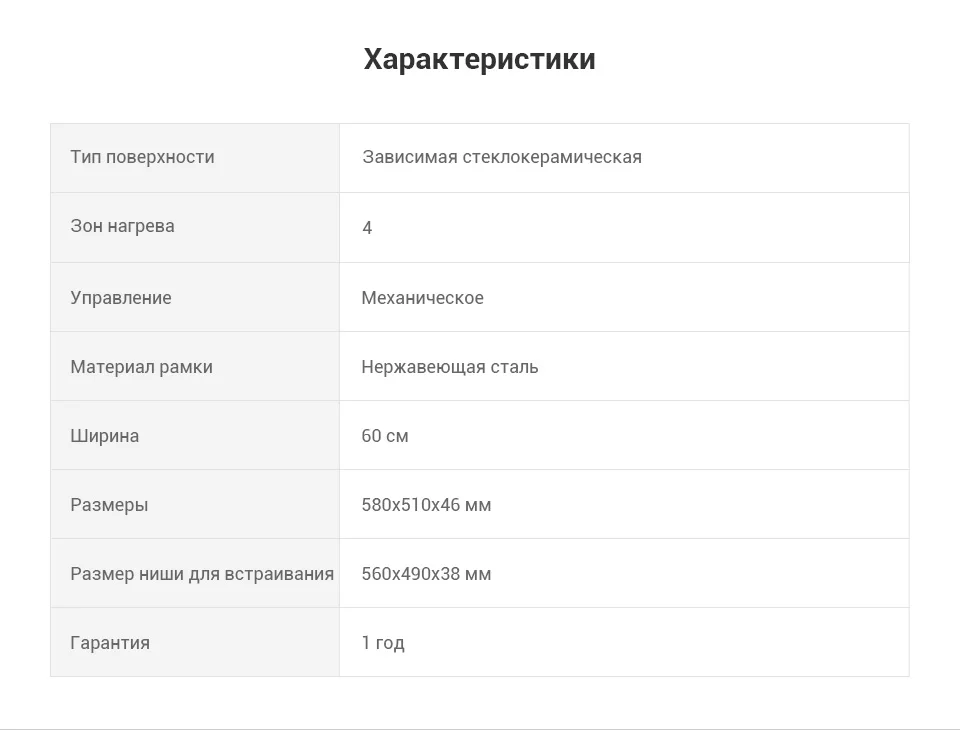Select the Тип поверхности label cell

pos(195,158)
